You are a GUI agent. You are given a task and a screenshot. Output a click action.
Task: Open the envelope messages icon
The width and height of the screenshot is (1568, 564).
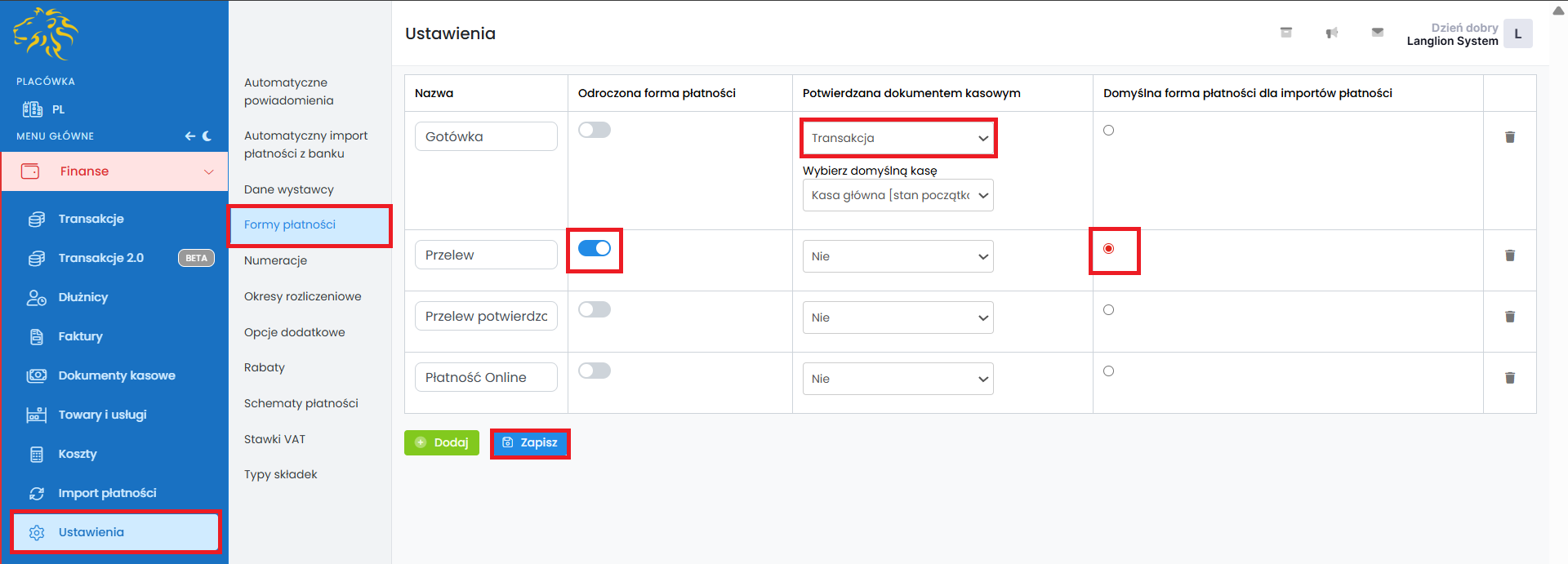pyautogui.click(x=1377, y=33)
